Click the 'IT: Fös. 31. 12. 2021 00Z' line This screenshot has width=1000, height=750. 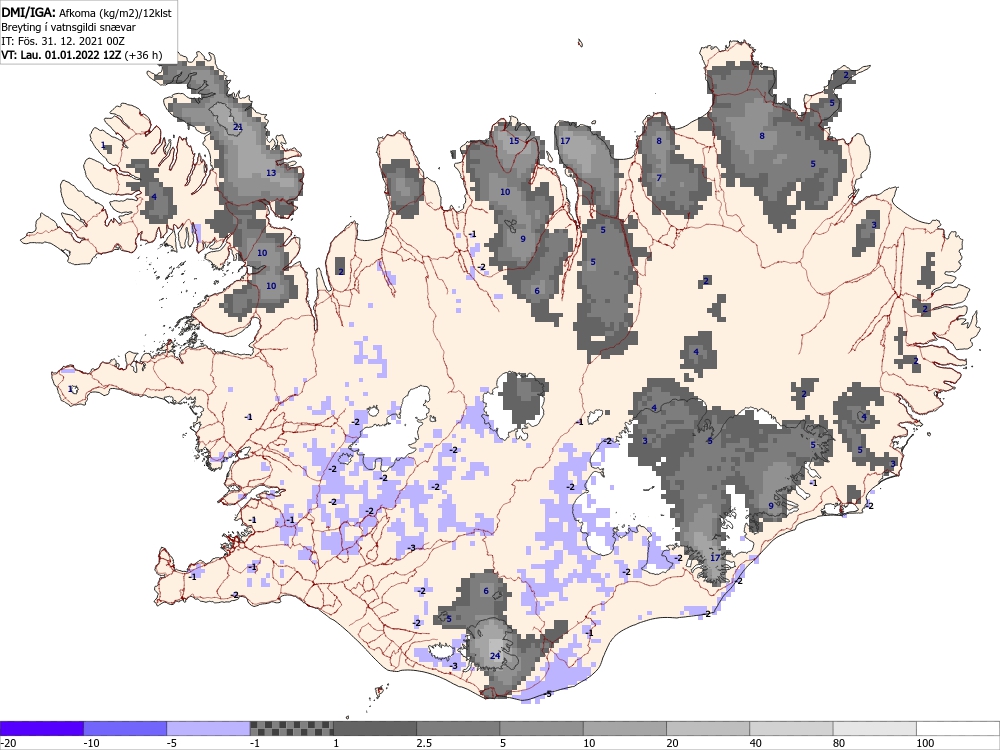pyautogui.click(x=62, y=41)
